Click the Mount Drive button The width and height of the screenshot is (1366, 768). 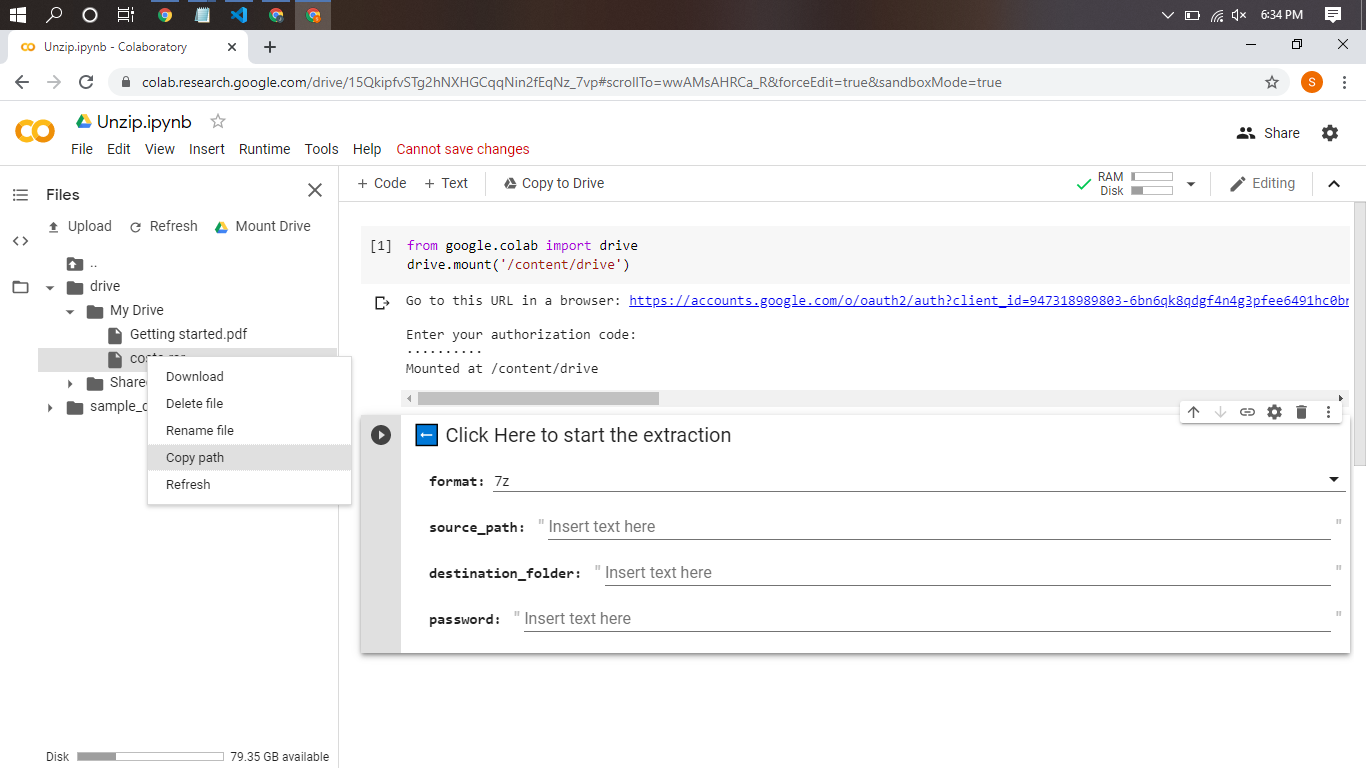pos(262,226)
